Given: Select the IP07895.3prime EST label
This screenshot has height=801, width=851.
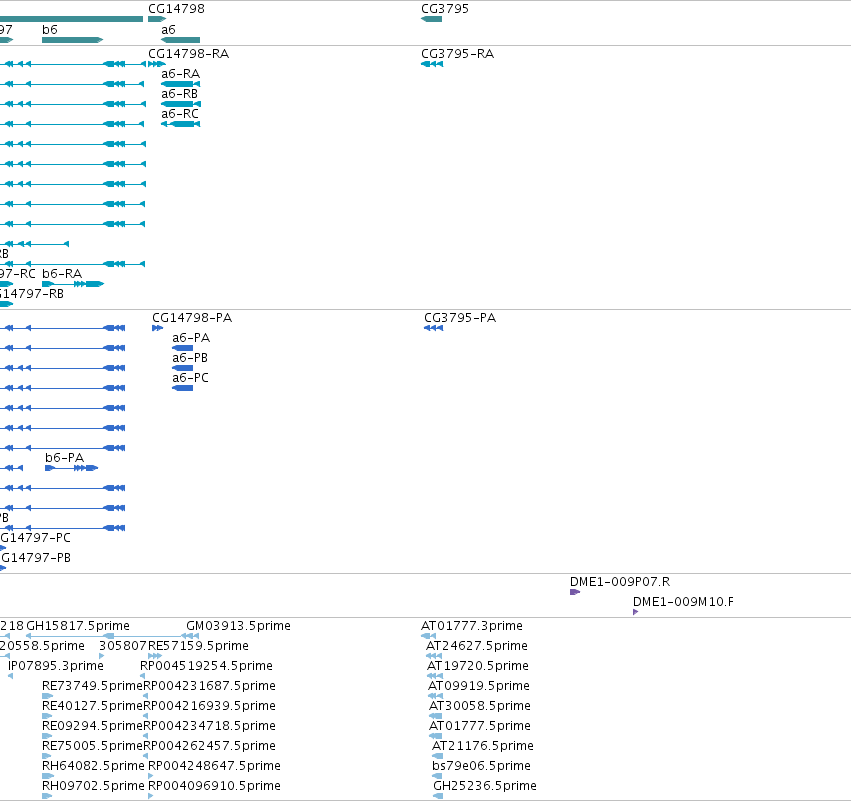Looking at the screenshot, I should (56, 666).
